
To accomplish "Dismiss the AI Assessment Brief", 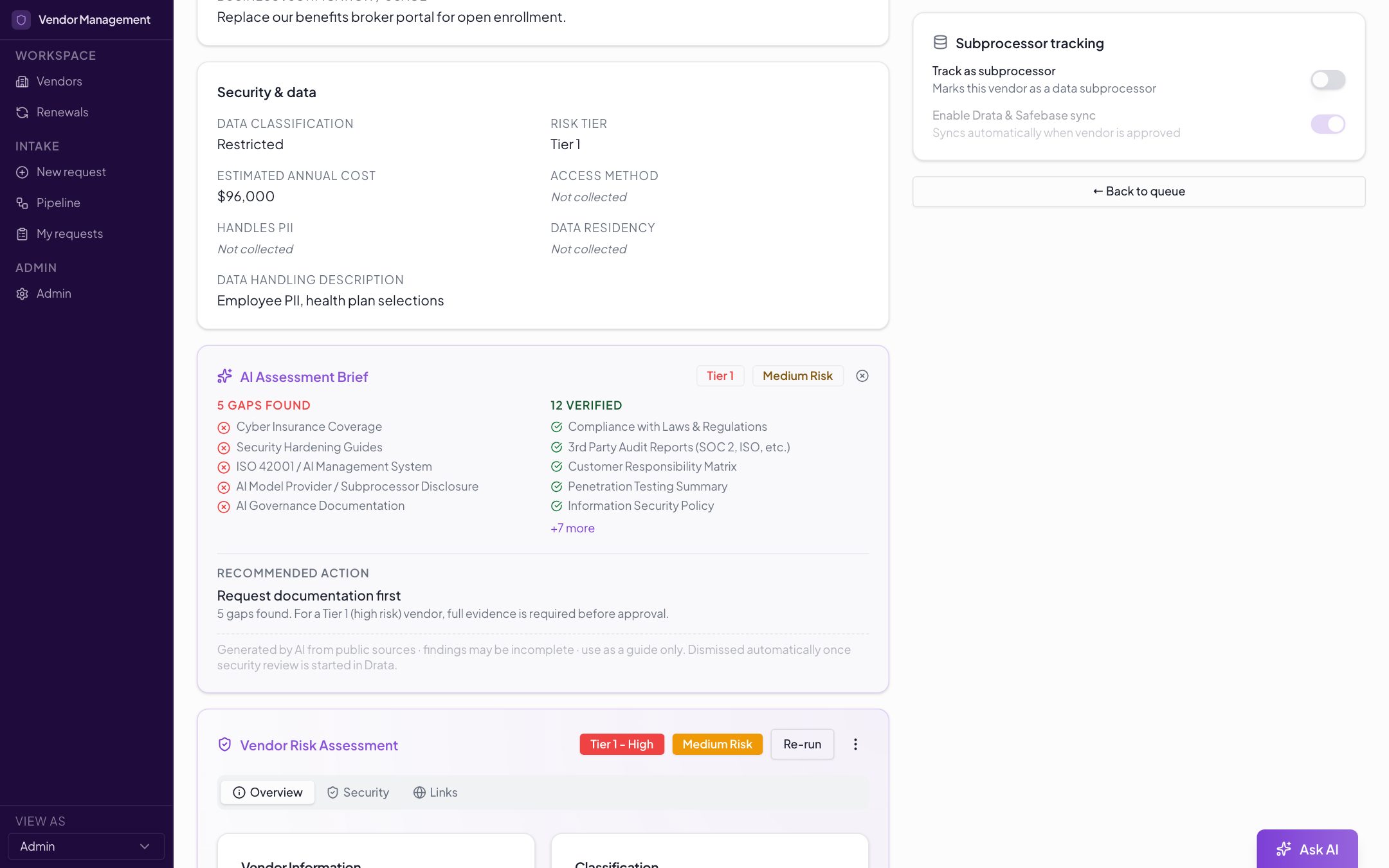I will (x=862, y=376).
